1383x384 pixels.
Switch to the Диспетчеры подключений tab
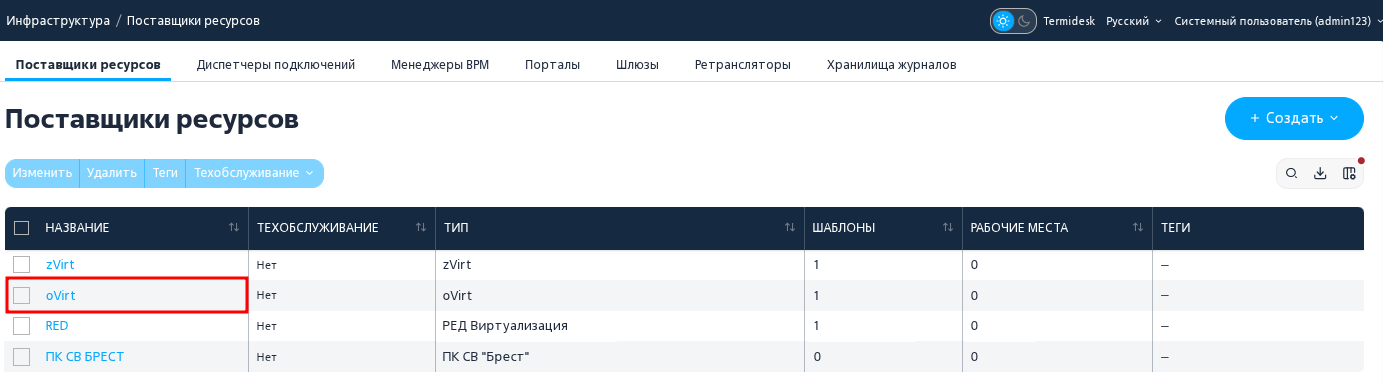(x=276, y=65)
